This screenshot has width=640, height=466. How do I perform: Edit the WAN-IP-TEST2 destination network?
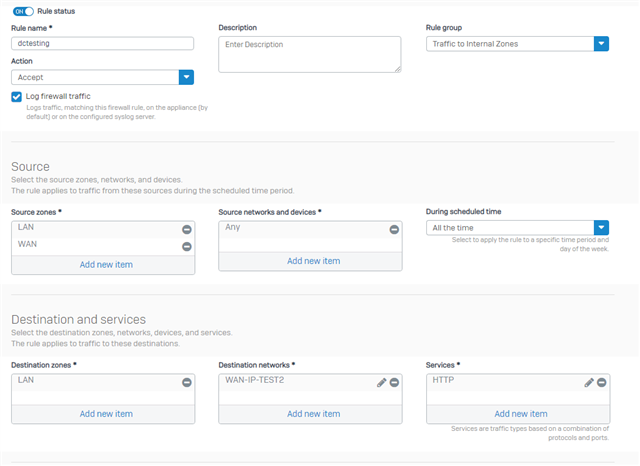(x=381, y=382)
